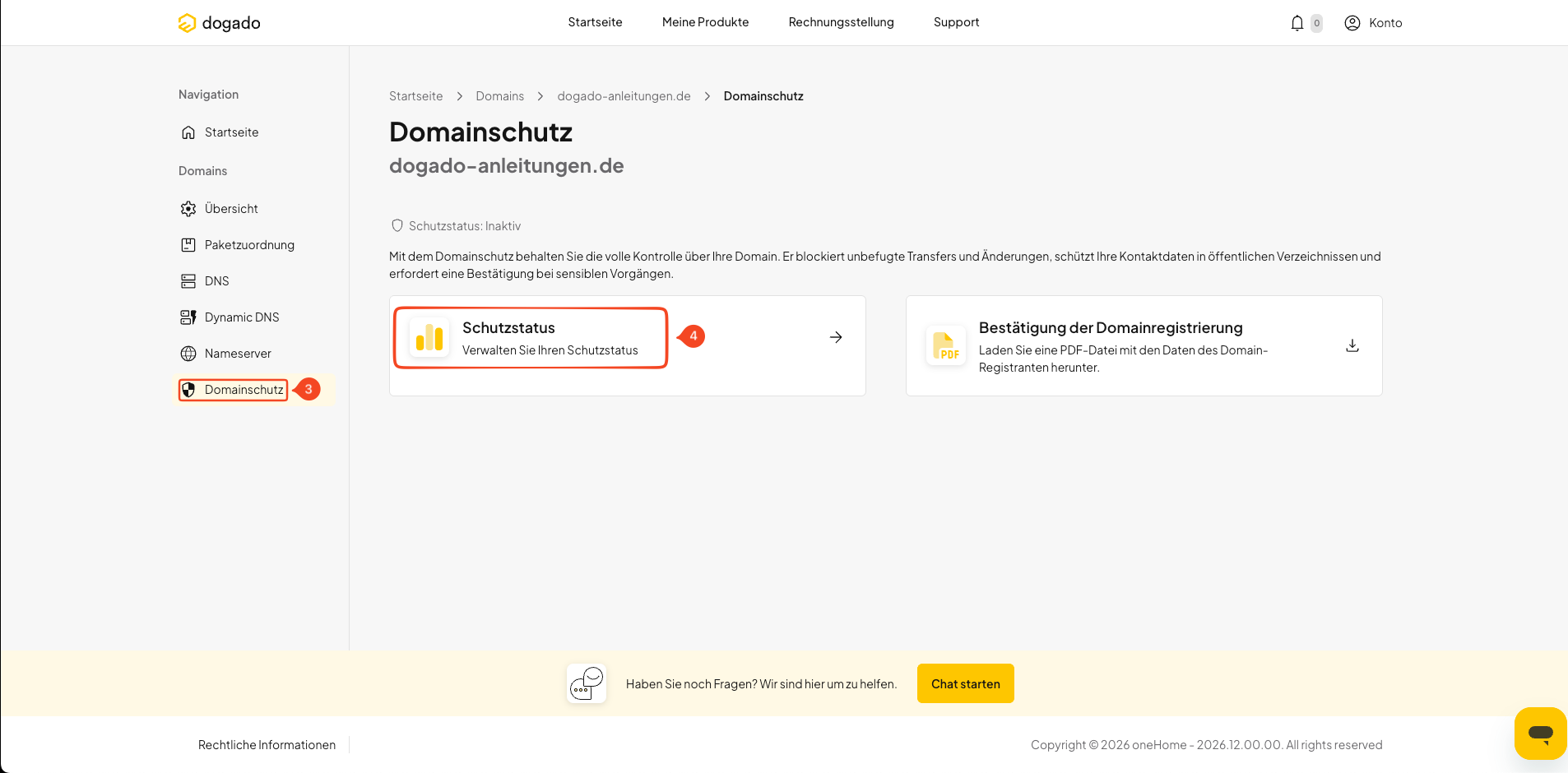Click the Copyright oneHome footer text
Screen dimensions: 1568x773
click(x=1207, y=745)
